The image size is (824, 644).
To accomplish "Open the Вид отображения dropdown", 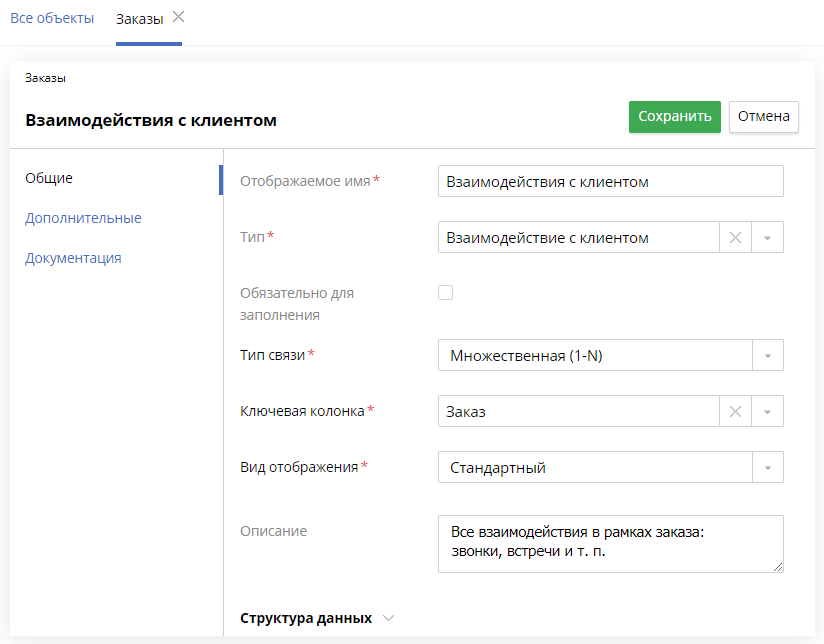I will click(767, 467).
